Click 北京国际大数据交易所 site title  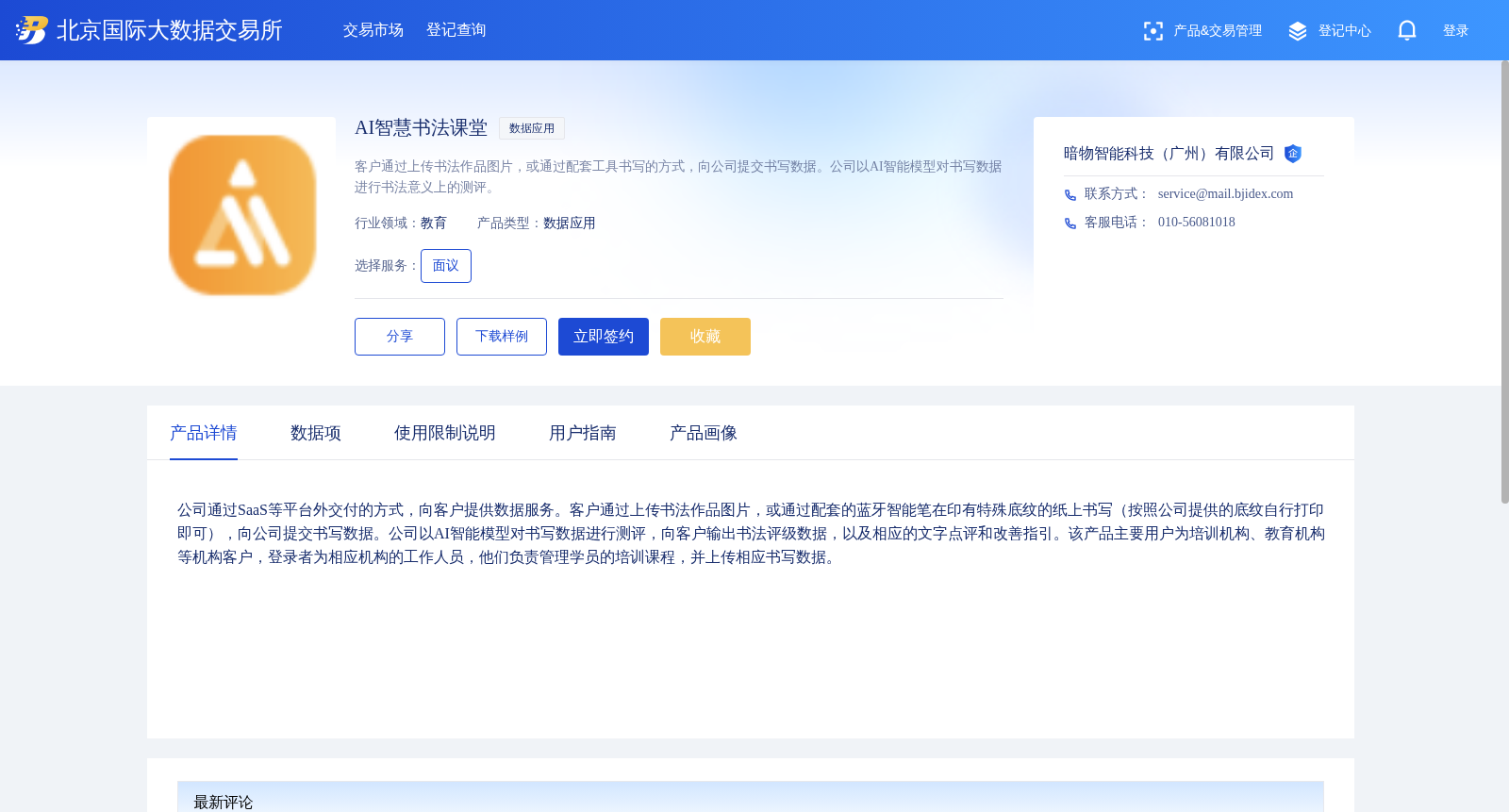click(x=170, y=30)
